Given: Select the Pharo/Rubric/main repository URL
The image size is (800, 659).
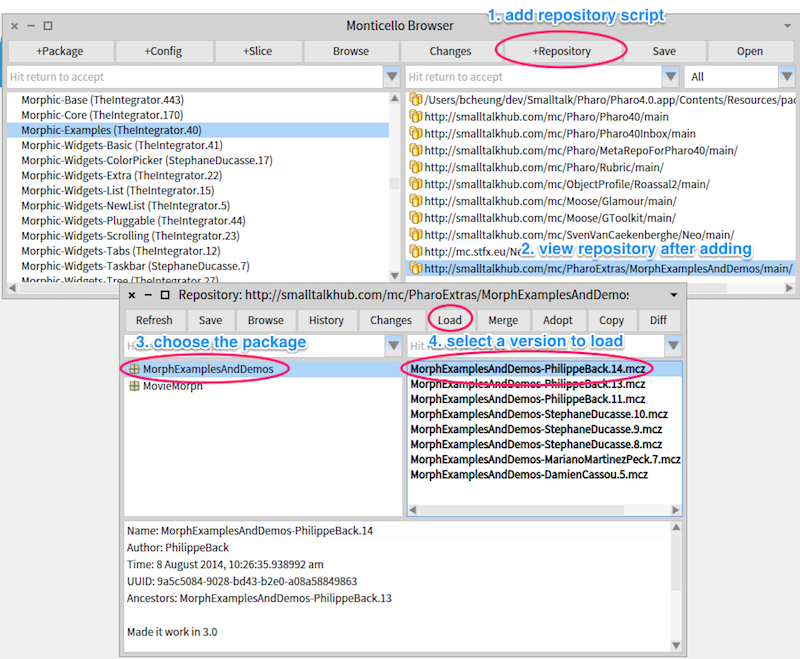Looking at the screenshot, I should click(x=544, y=167).
